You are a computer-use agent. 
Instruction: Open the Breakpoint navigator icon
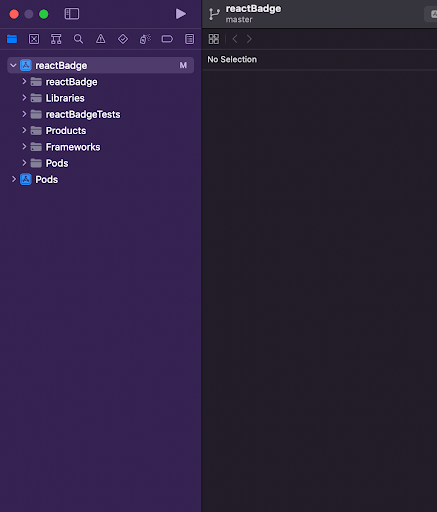click(x=167, y=39)
